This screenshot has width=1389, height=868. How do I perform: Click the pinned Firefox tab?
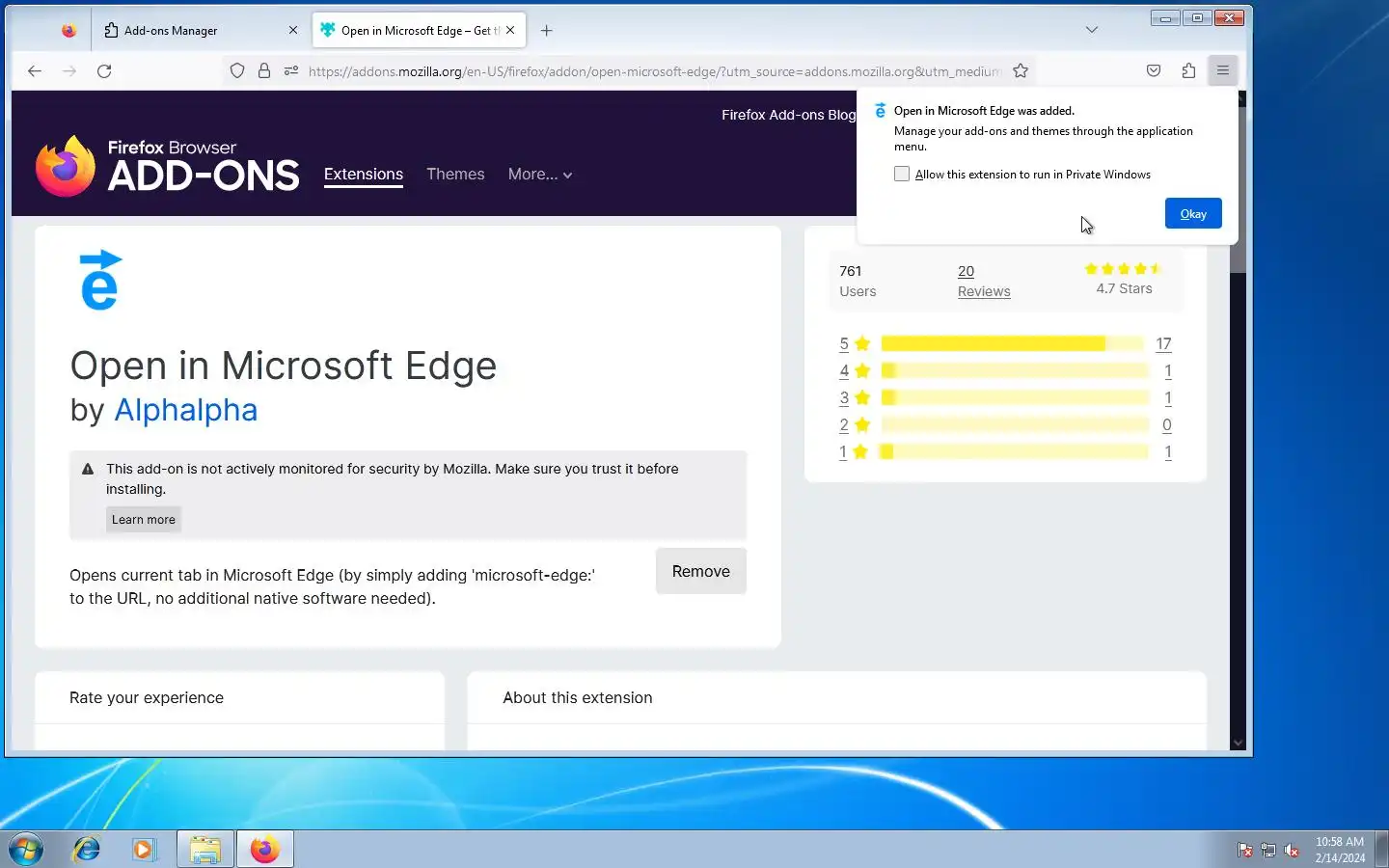click(68, 30)
